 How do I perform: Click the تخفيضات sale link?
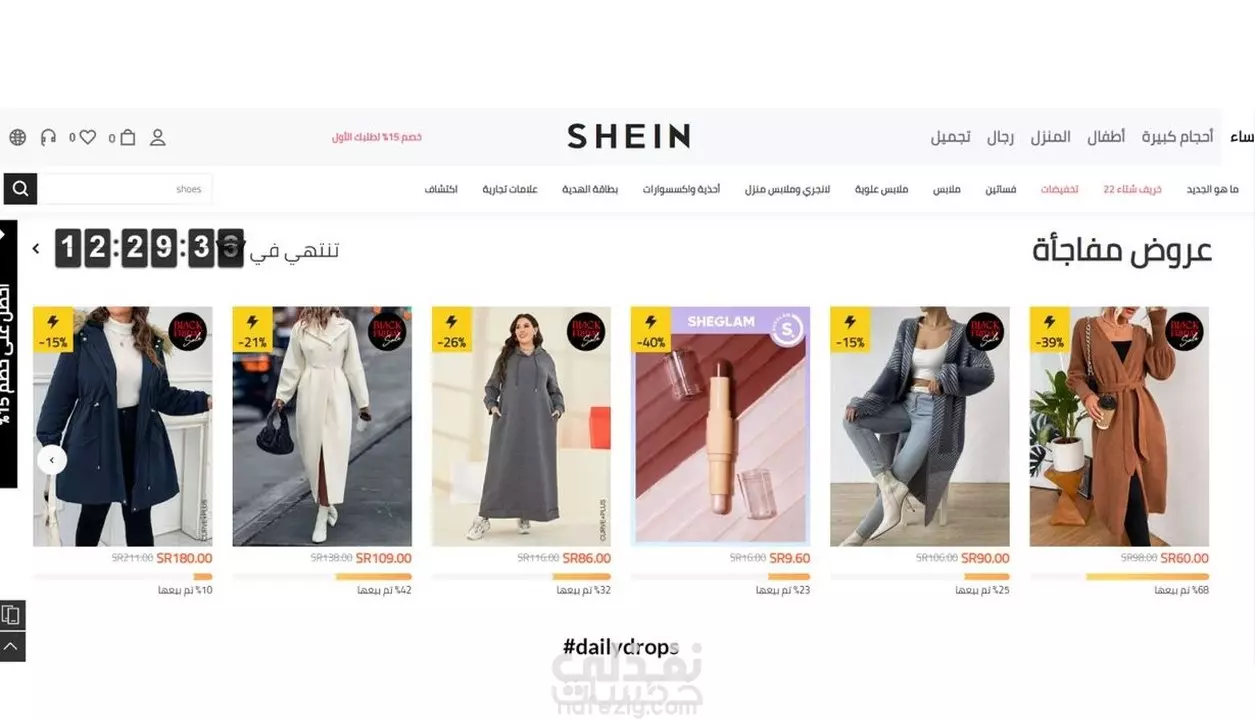[1060, 189]
